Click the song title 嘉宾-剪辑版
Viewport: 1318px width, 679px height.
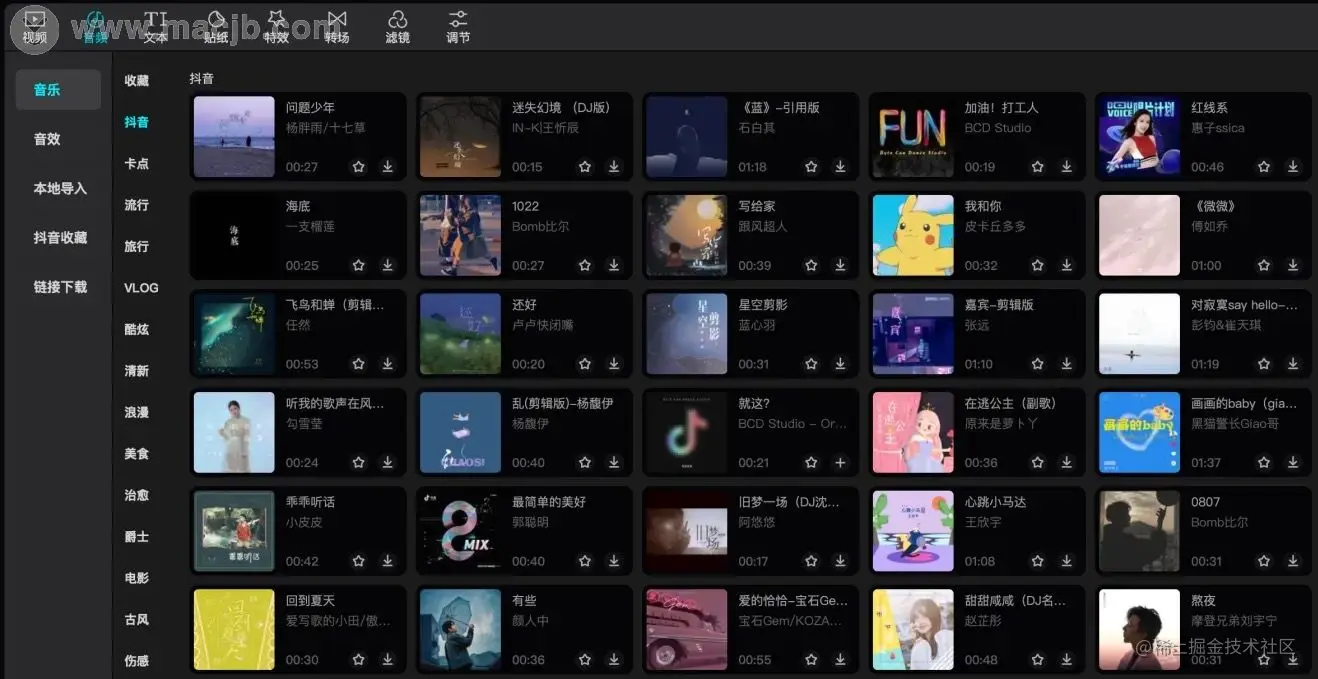pos(999,305)
